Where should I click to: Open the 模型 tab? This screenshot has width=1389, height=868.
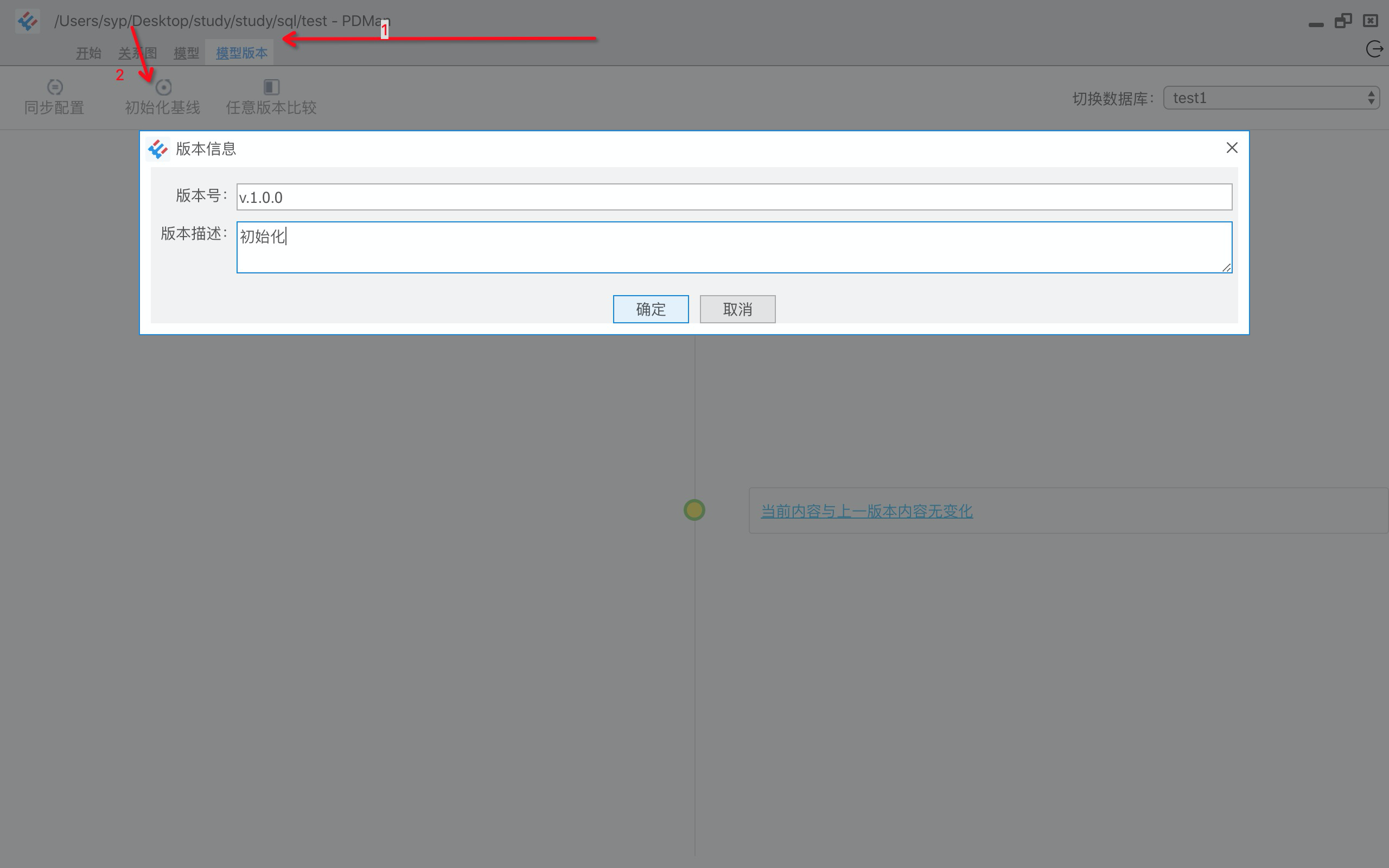pos(186,53)
